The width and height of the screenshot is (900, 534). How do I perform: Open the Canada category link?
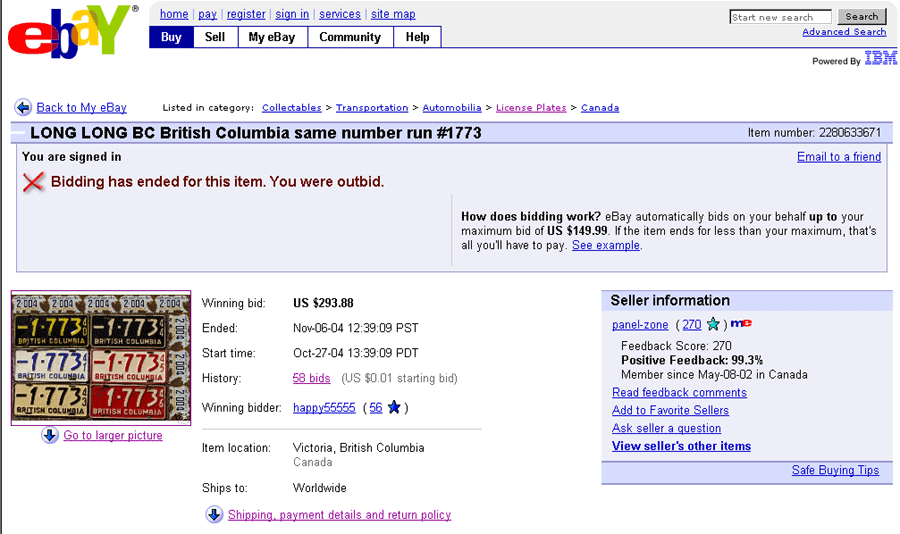pos(600,107)
